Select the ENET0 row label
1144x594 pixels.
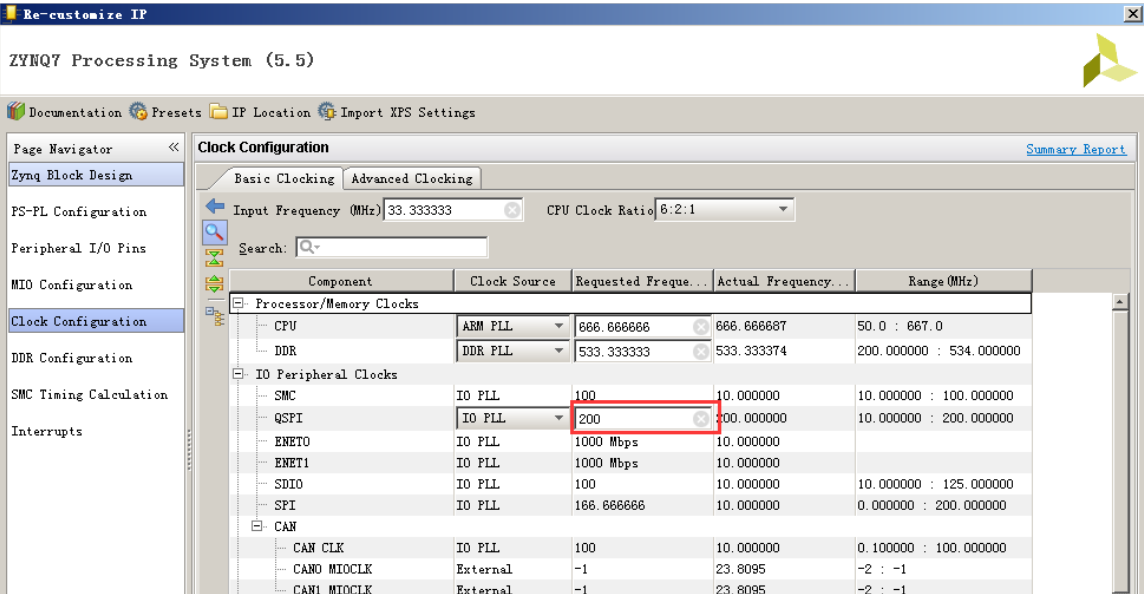pyautogui.click(x=292, y=441)
